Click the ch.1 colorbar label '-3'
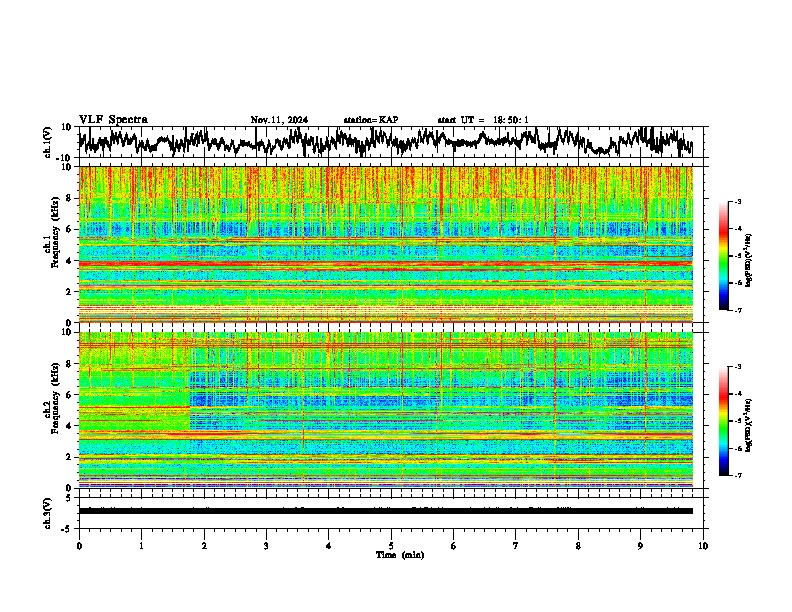Screen dimensions: 792x612 (x=737, y=202)
